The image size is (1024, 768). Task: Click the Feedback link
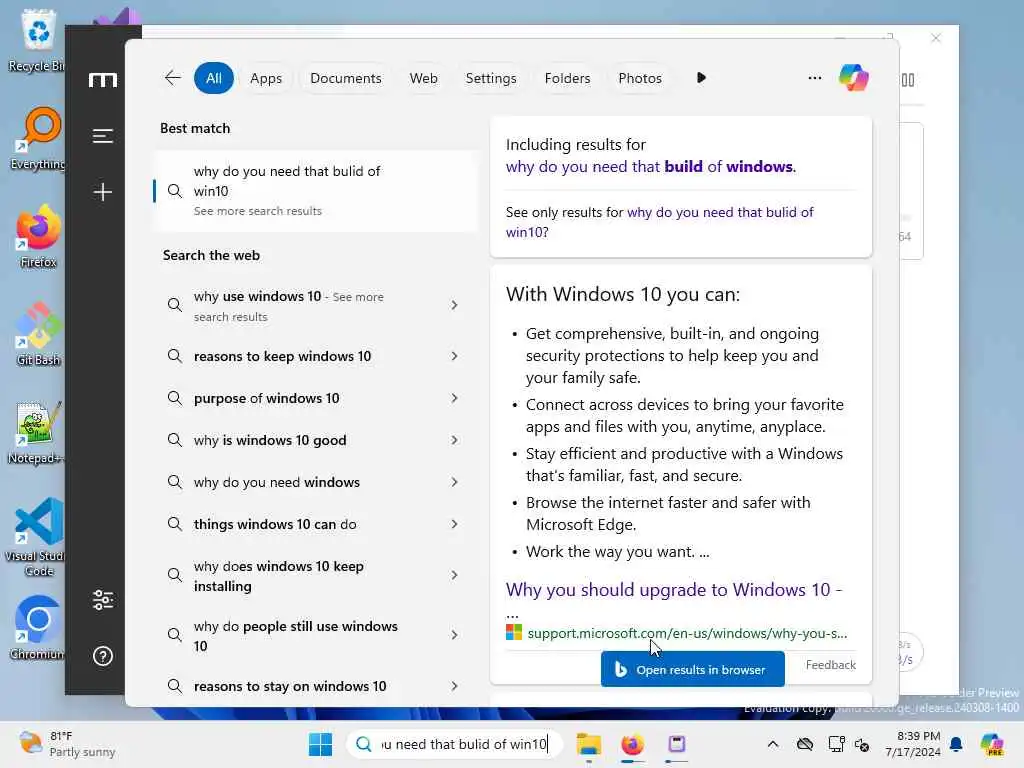(x=830, y=665)
